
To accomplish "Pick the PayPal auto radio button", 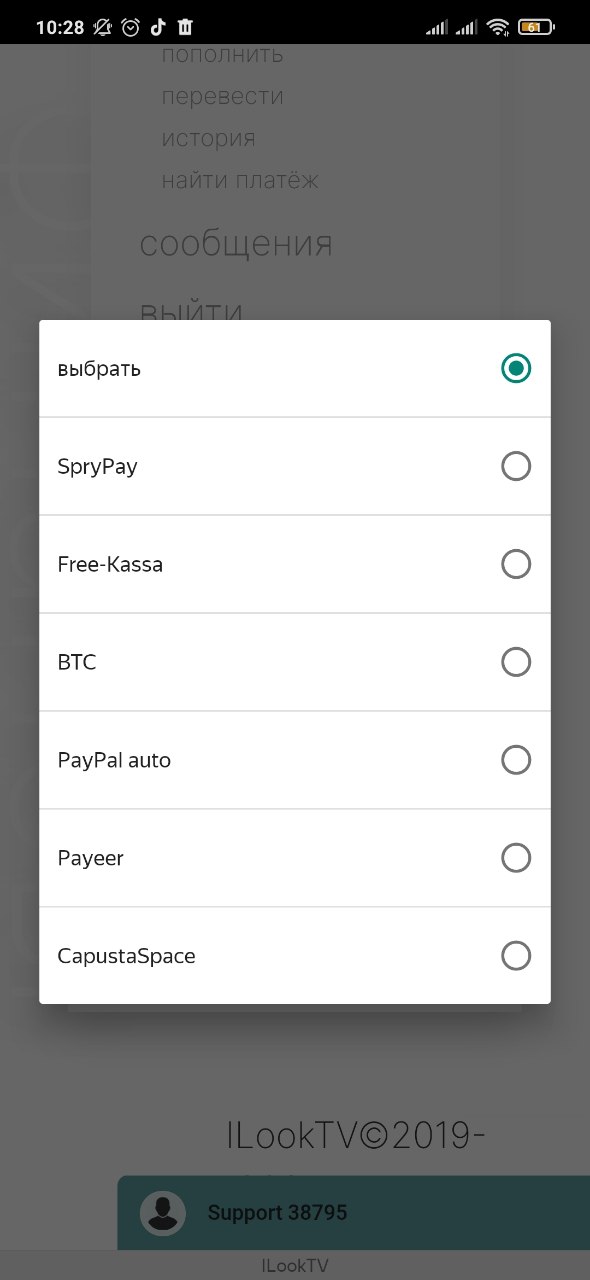I will click(516, 760).
